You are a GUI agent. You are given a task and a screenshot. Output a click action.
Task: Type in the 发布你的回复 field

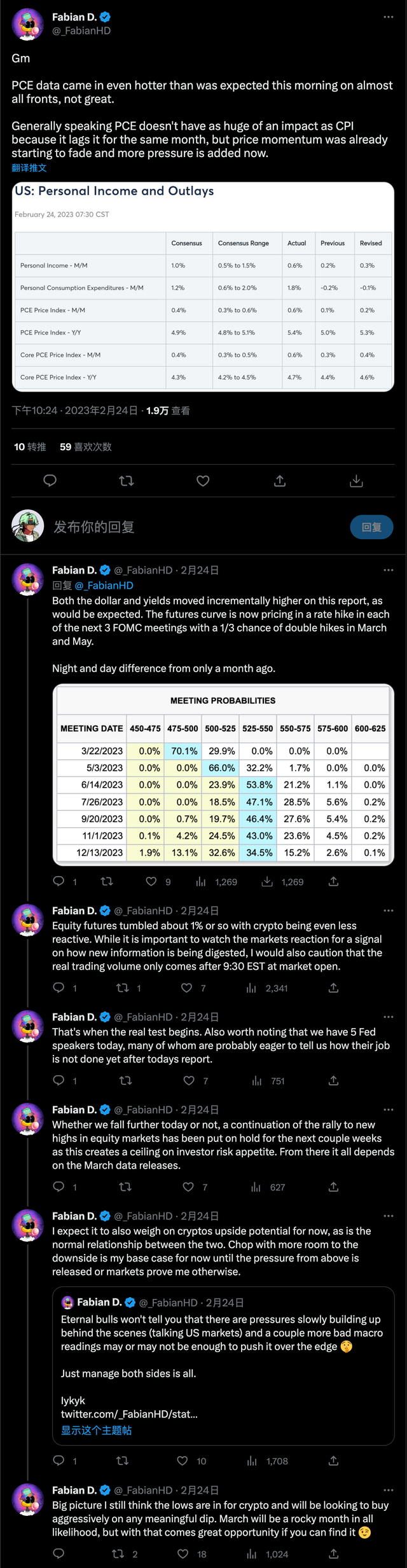point(191,526)
